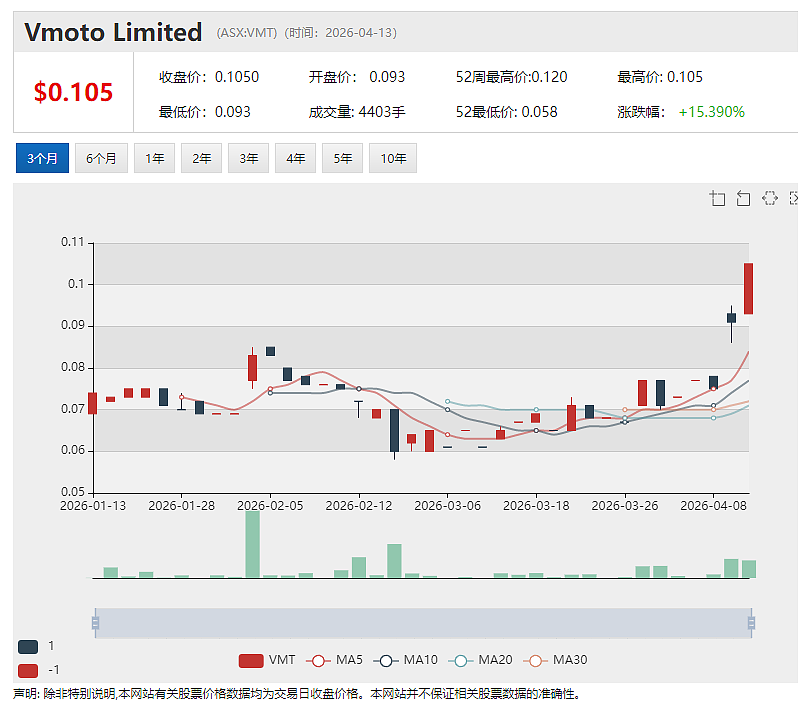Click the zoom reset back icon
811x716 pixels.
coord(743,198)
